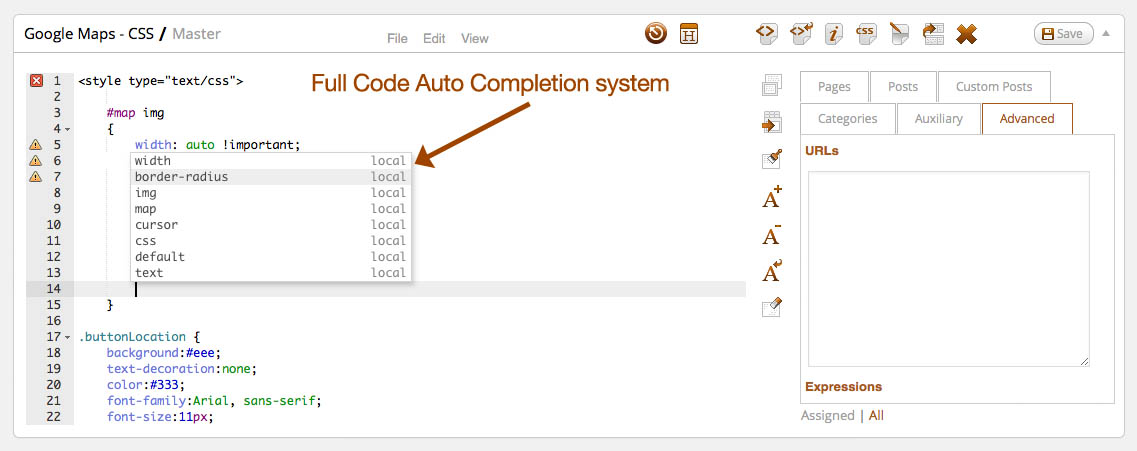1137x451 pixels.
Task: Click the small triangle next to Save
Action: 1106,33
